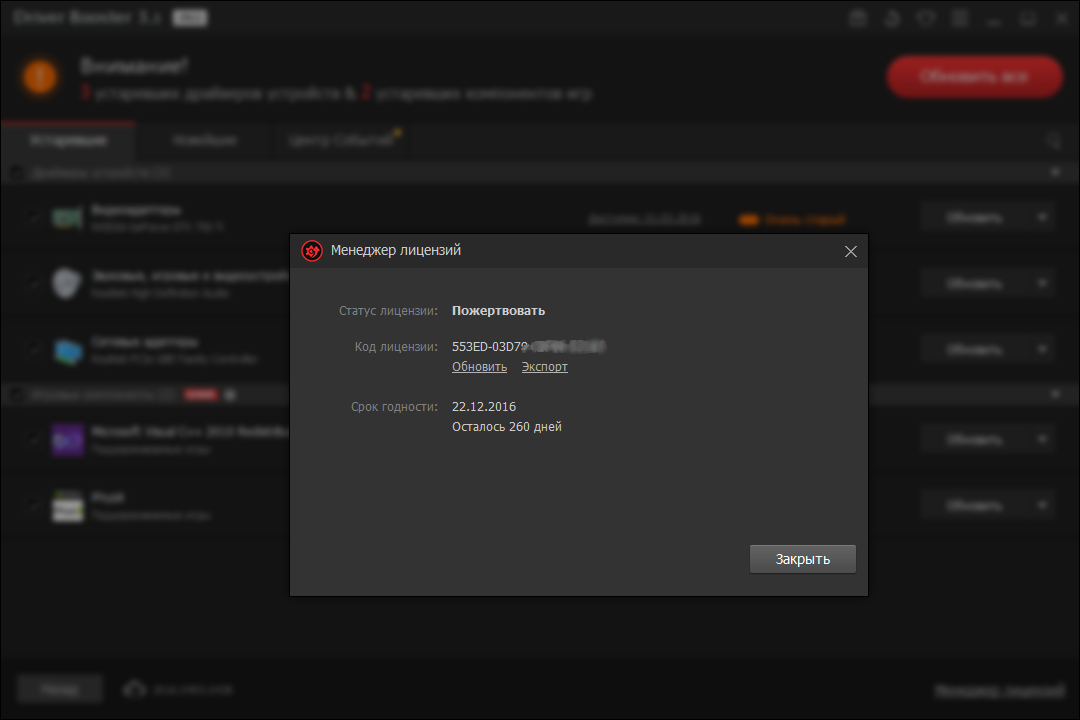Switch to the Устаревшие tab
The image size is (1080, 720).
pyautogui.click(x=68, y=141)
